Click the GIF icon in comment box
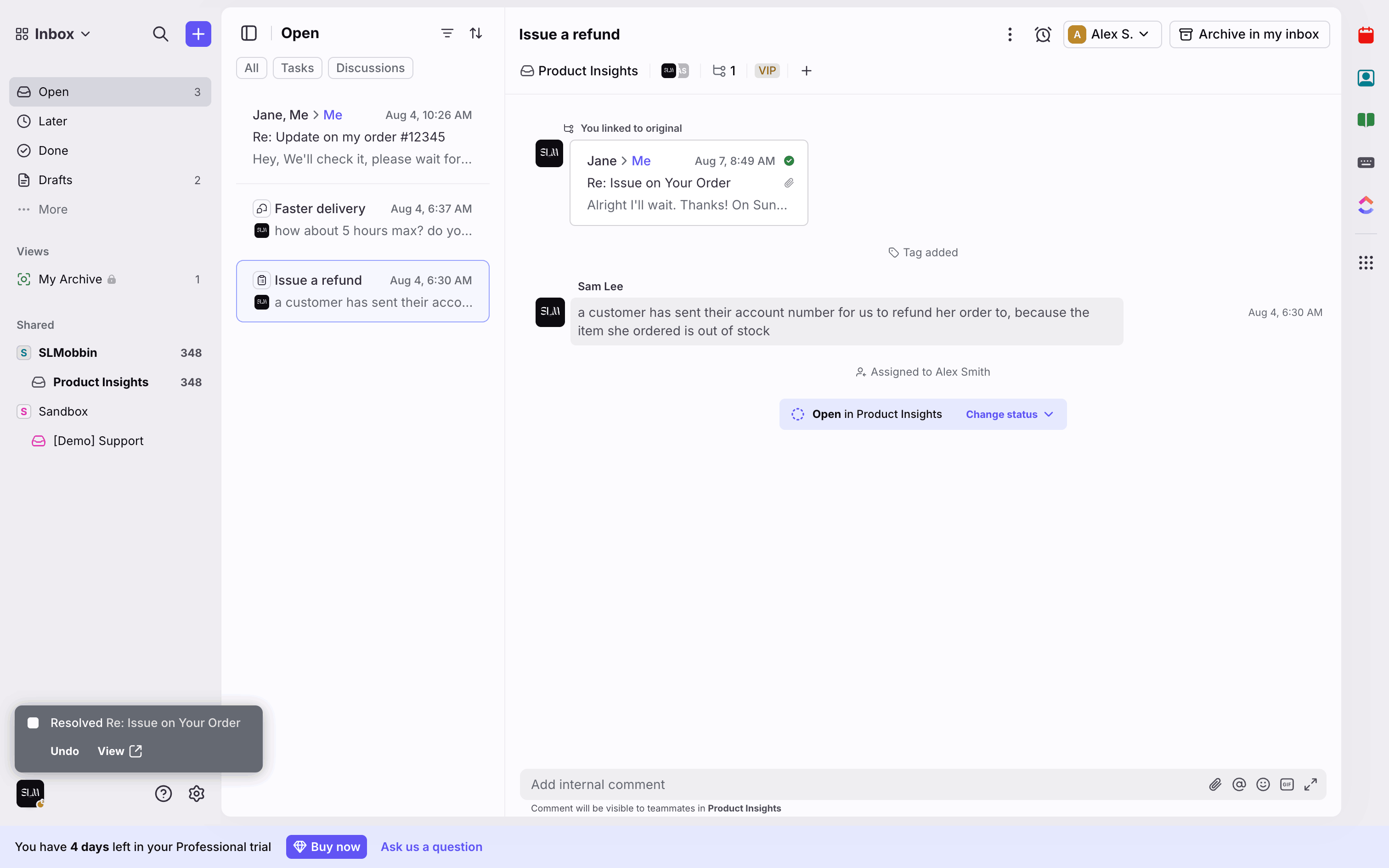 coord(1286,784)
